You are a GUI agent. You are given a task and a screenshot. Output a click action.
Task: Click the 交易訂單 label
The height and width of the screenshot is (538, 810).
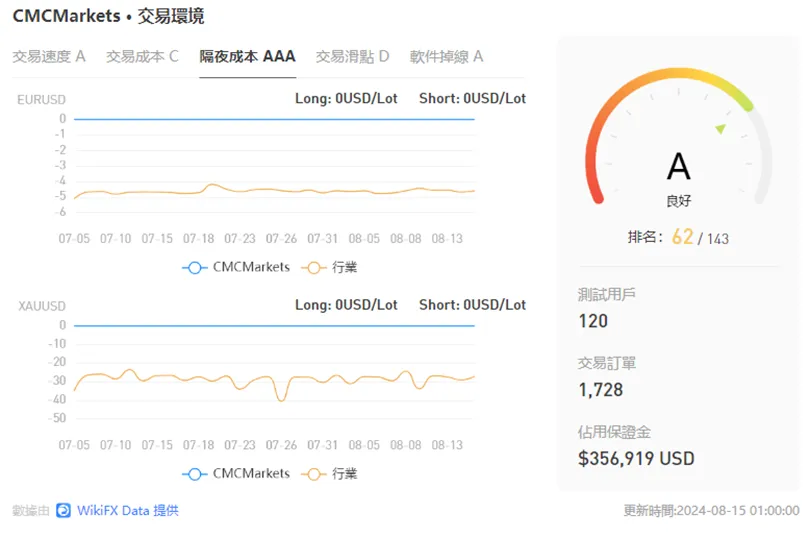606,363
